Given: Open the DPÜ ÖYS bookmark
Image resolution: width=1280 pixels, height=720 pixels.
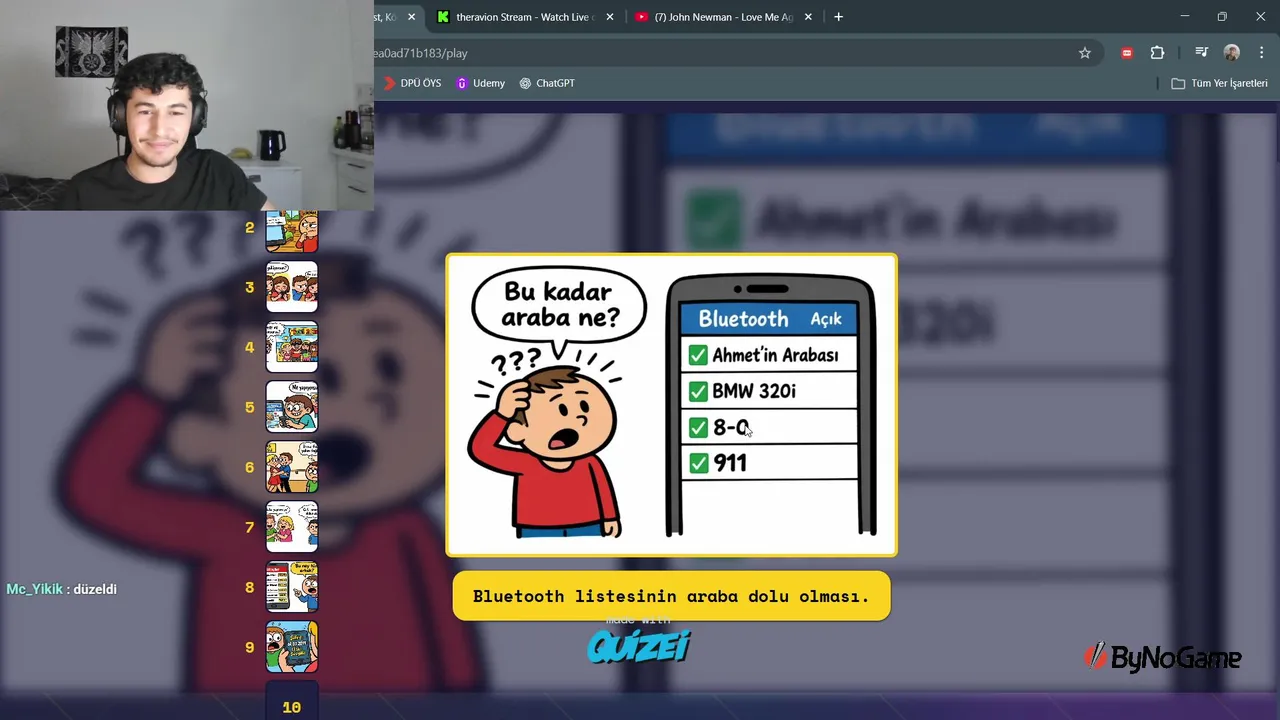Looking at the screenshot, I should [x=412, y=83].
